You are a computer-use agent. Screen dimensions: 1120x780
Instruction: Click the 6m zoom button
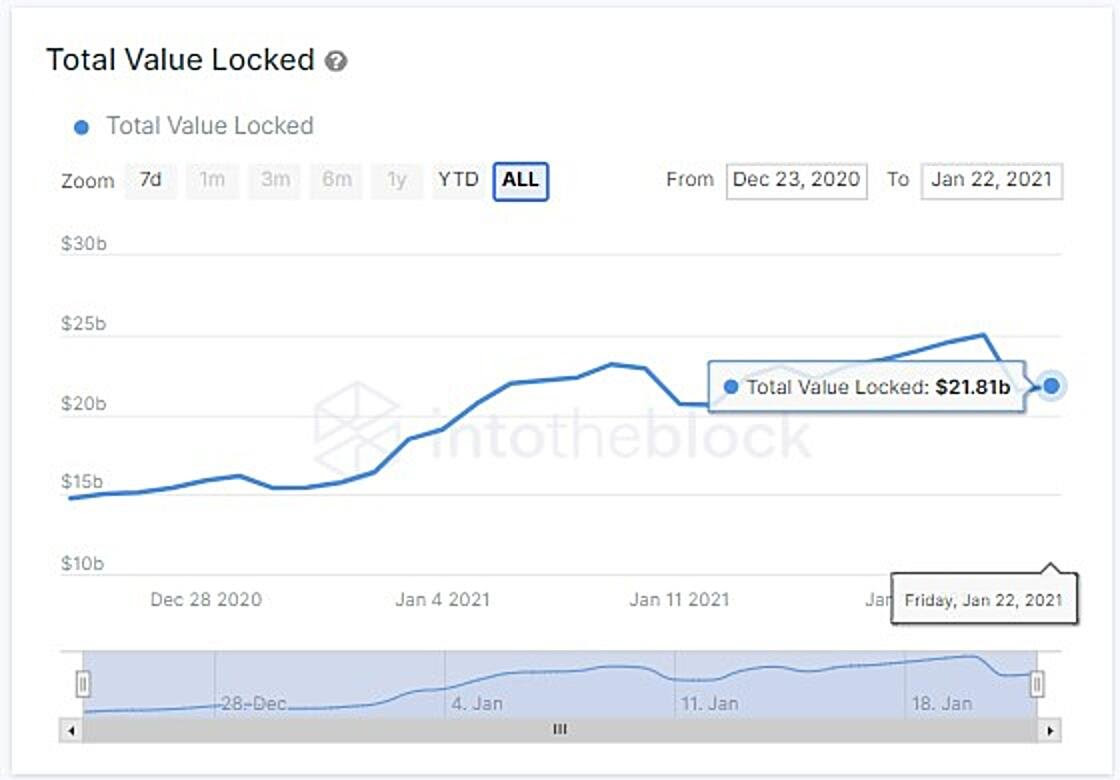(336, 181)
